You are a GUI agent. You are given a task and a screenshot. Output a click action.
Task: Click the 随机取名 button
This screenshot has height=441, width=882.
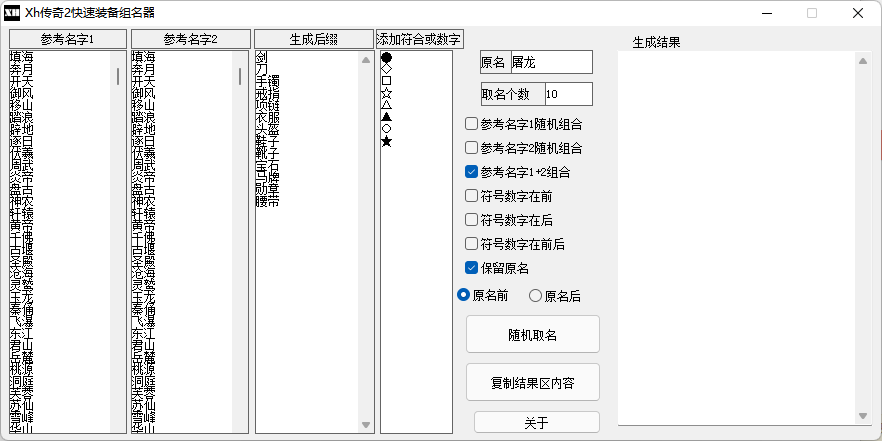click(x=533, y=334)
